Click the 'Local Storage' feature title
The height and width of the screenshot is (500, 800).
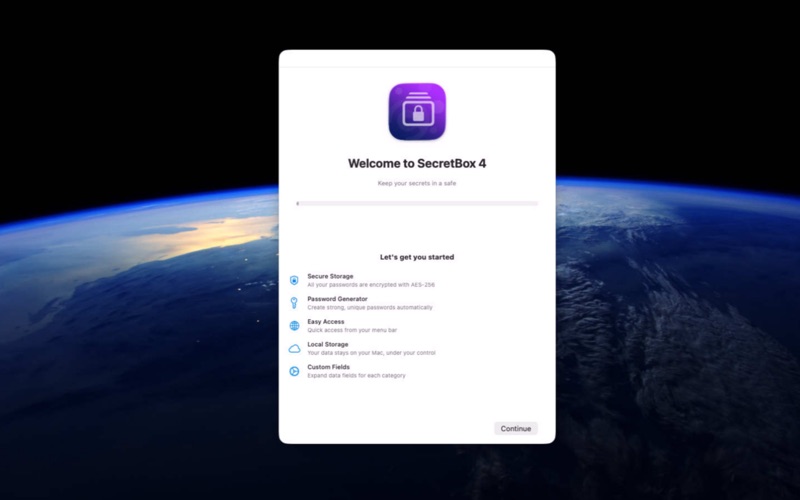(x=328, y=344)
